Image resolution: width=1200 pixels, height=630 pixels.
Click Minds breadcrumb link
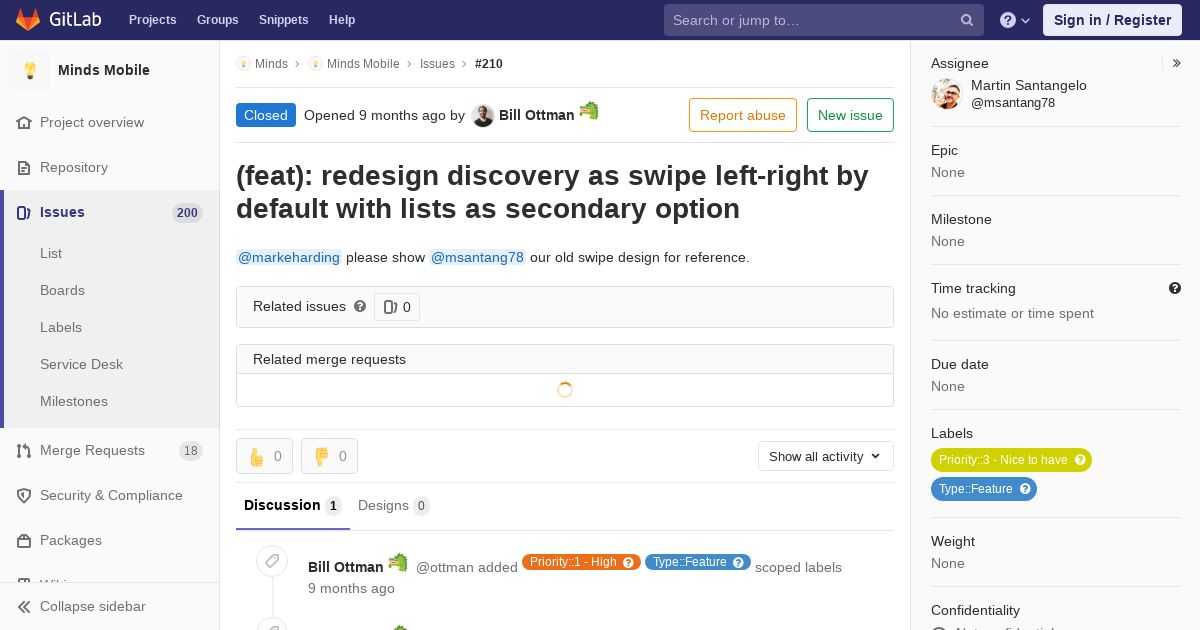coord(271,63)
